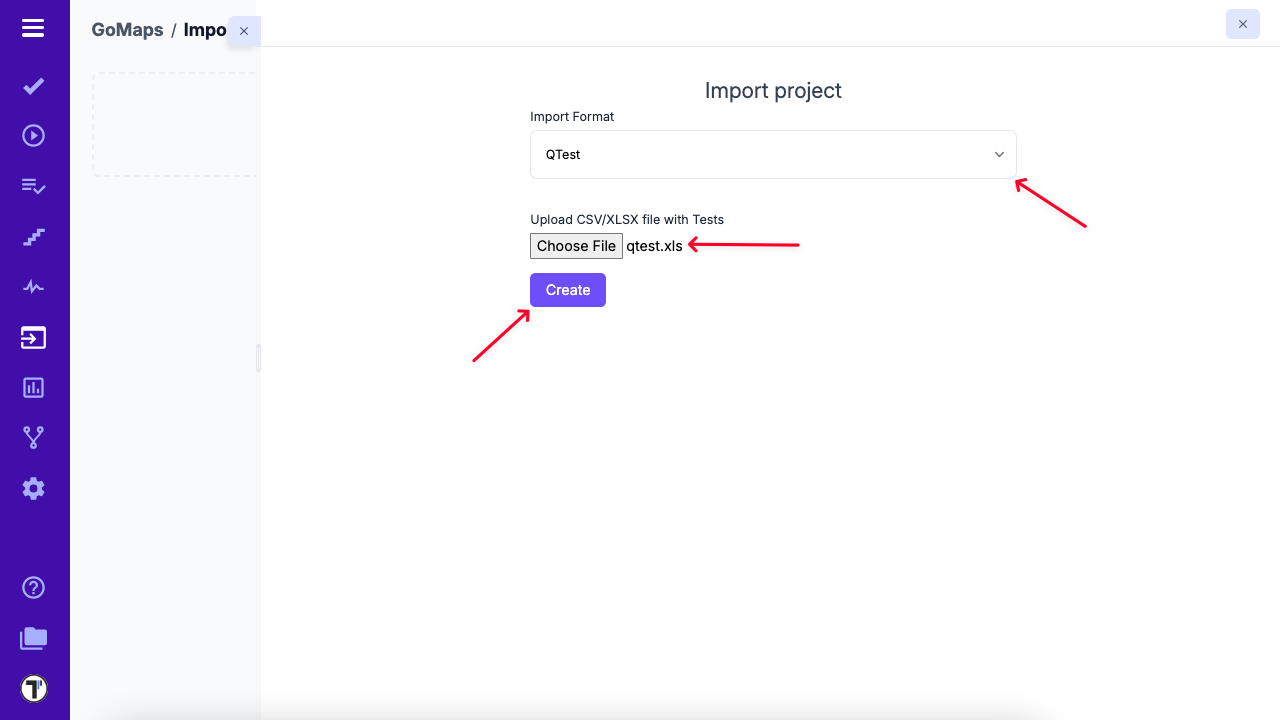This screenshot has height=720, width=1280.
Task: Click the dashed placeholder panel area
Action: tap(173, 123)
